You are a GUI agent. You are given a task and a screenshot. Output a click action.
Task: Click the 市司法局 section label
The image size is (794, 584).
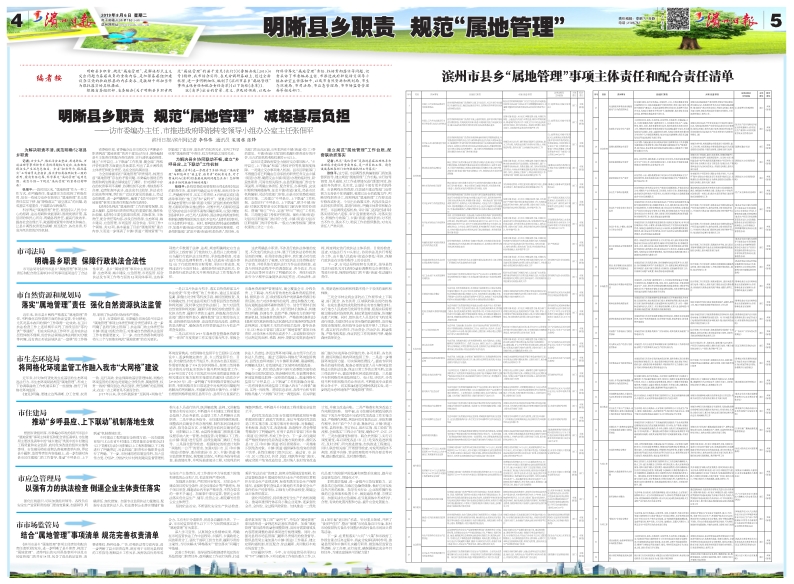coord(31,251)
